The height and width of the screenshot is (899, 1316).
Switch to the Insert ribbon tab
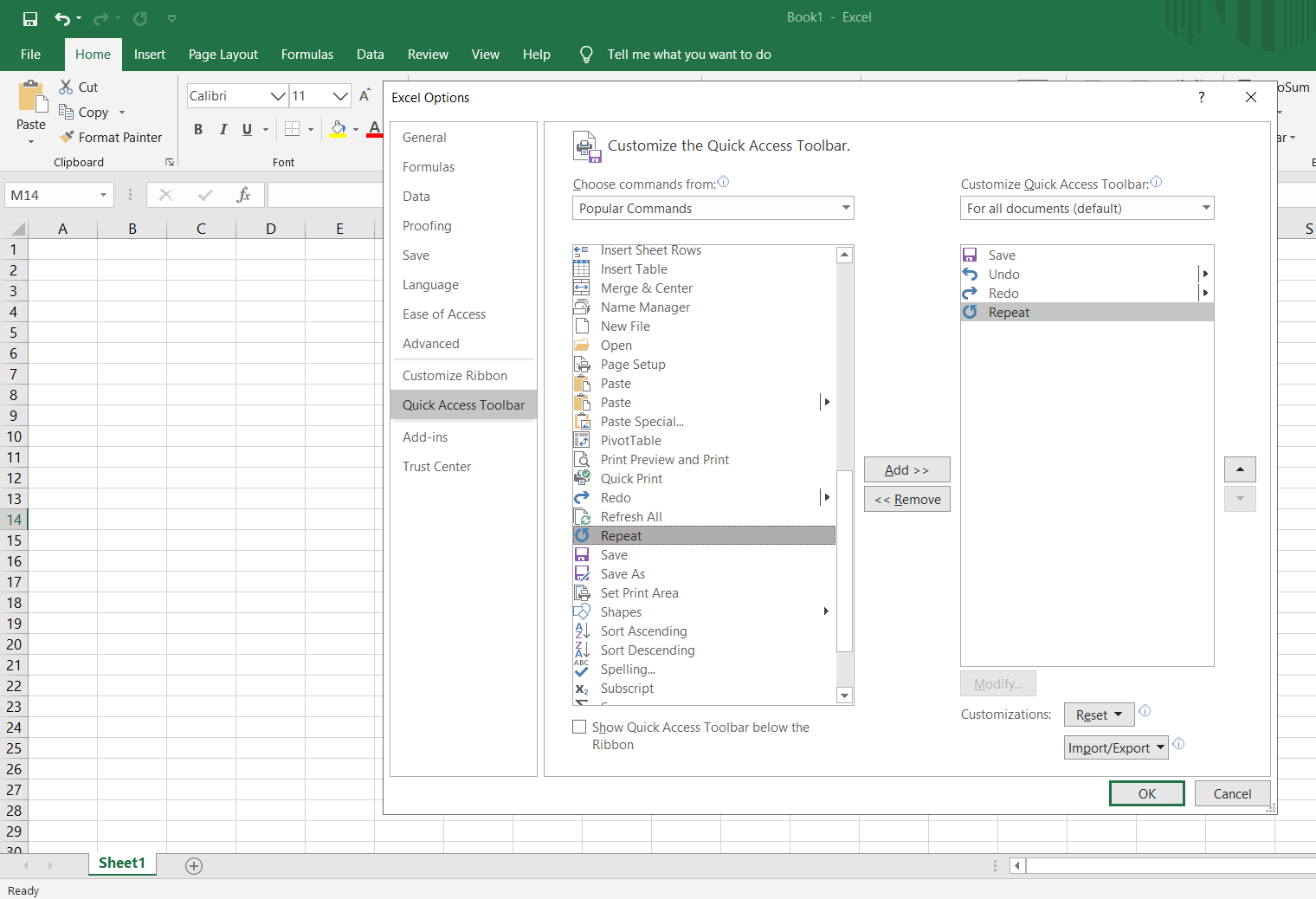(x=150, y=54)
